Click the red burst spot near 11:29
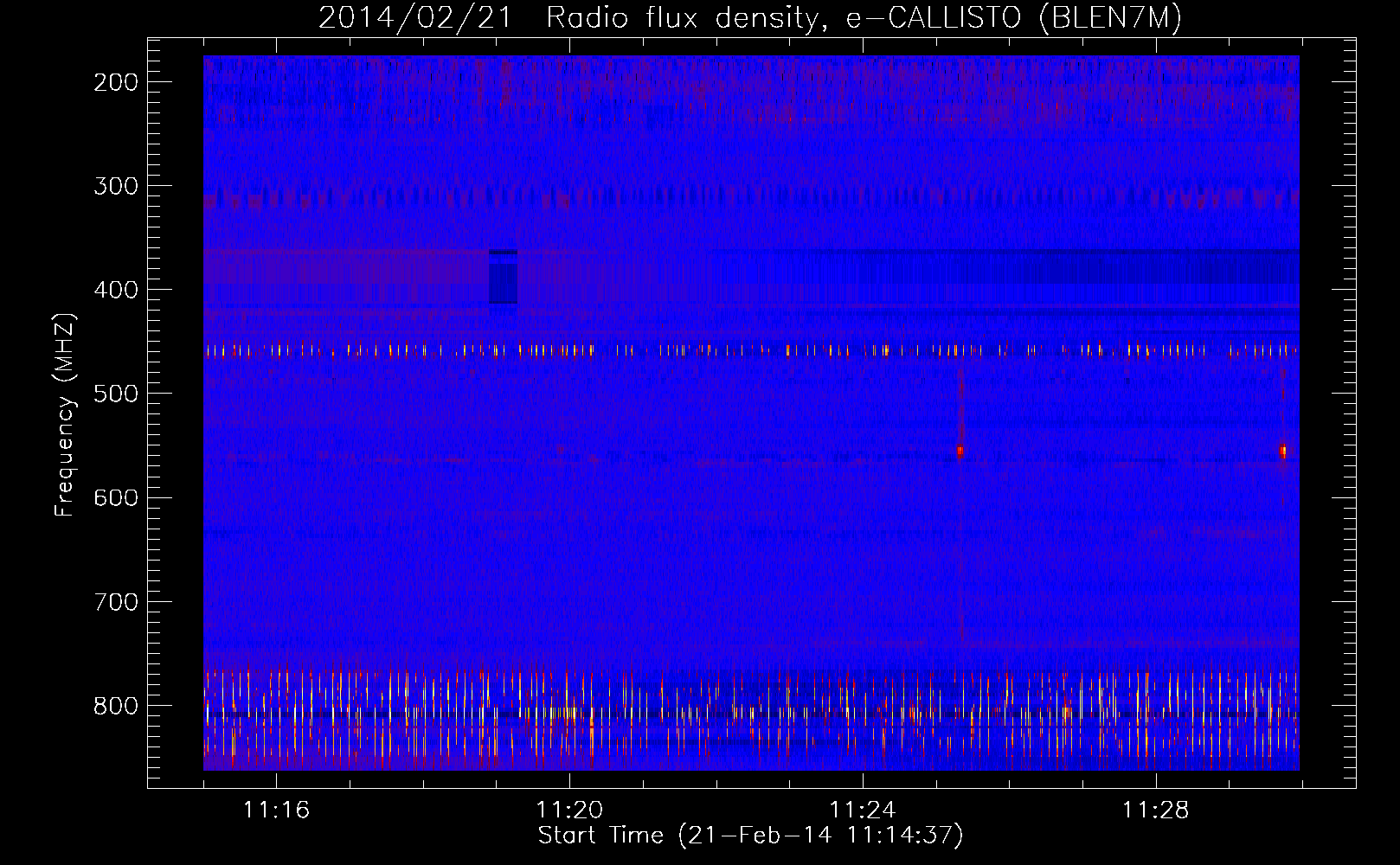The width and height of the screenshot is (1400, 865). point(1283,451)
